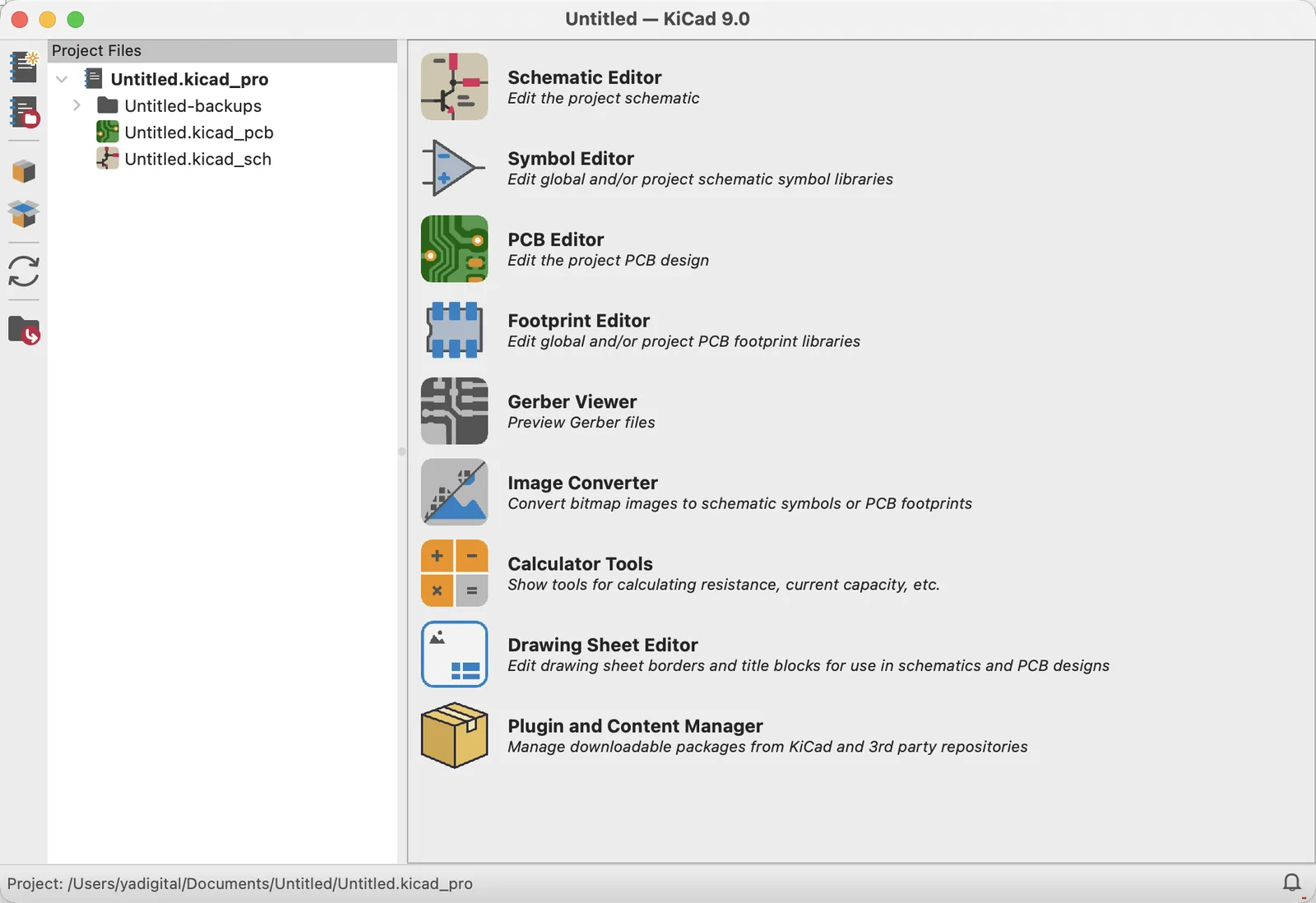
Task: Open the Image Converter tool
Action: tap(582, 492)
